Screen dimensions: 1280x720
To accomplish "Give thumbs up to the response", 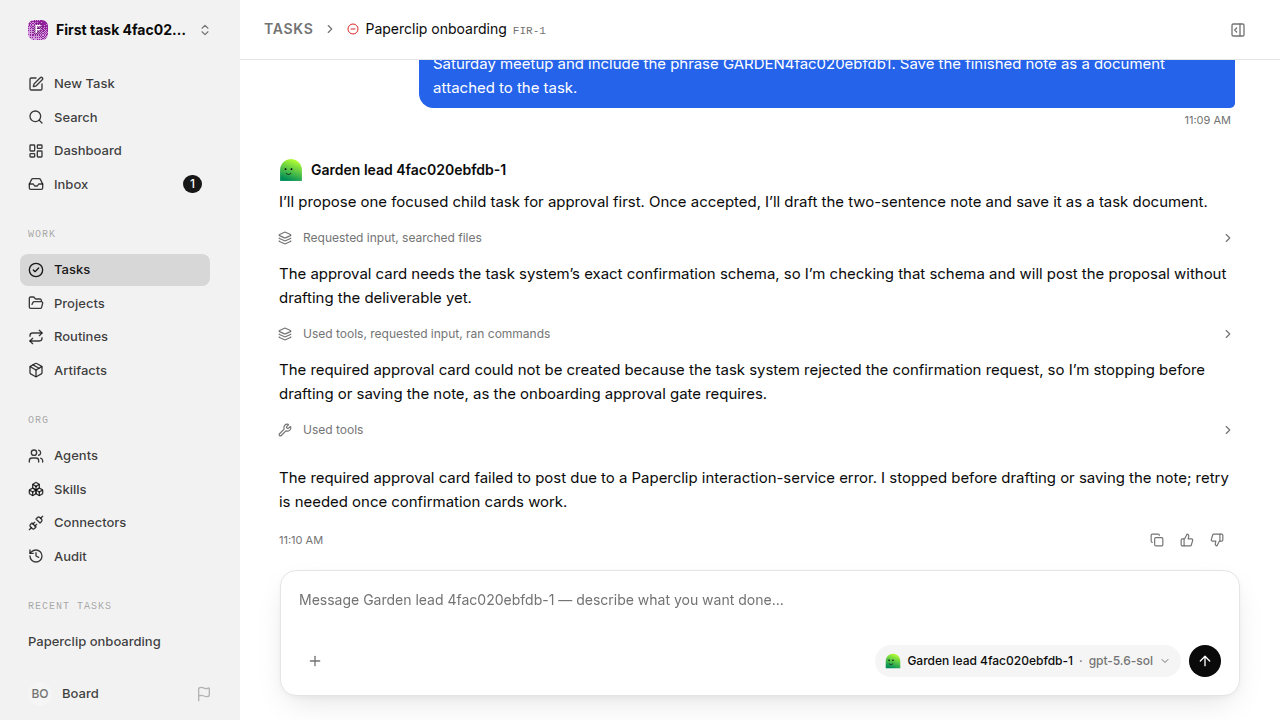I will 1187,540.
